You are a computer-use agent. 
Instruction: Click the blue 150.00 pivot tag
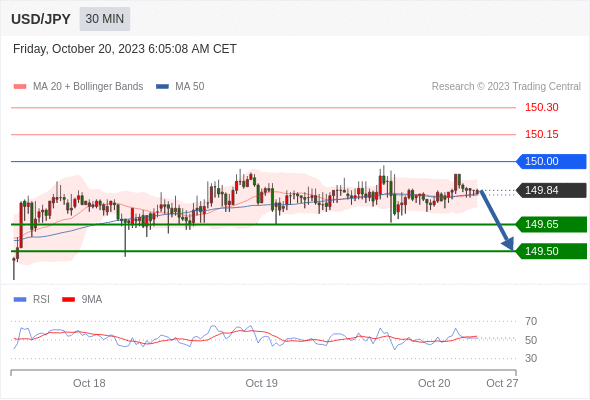pyautogui.click(x=551, y=161)
